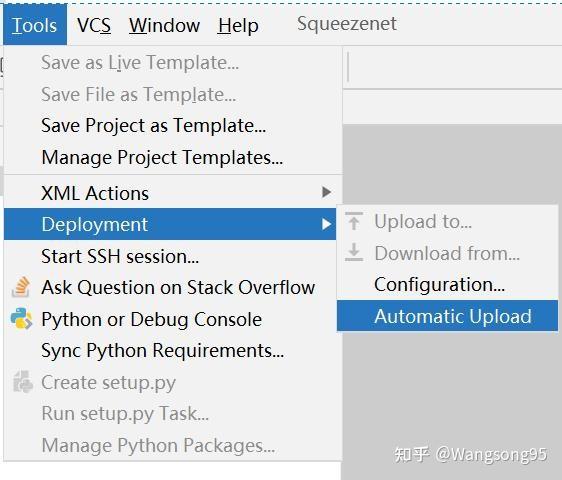Screen dimensions: 562x480
Task: Click the Create setup.py icon
Action: 23,382
